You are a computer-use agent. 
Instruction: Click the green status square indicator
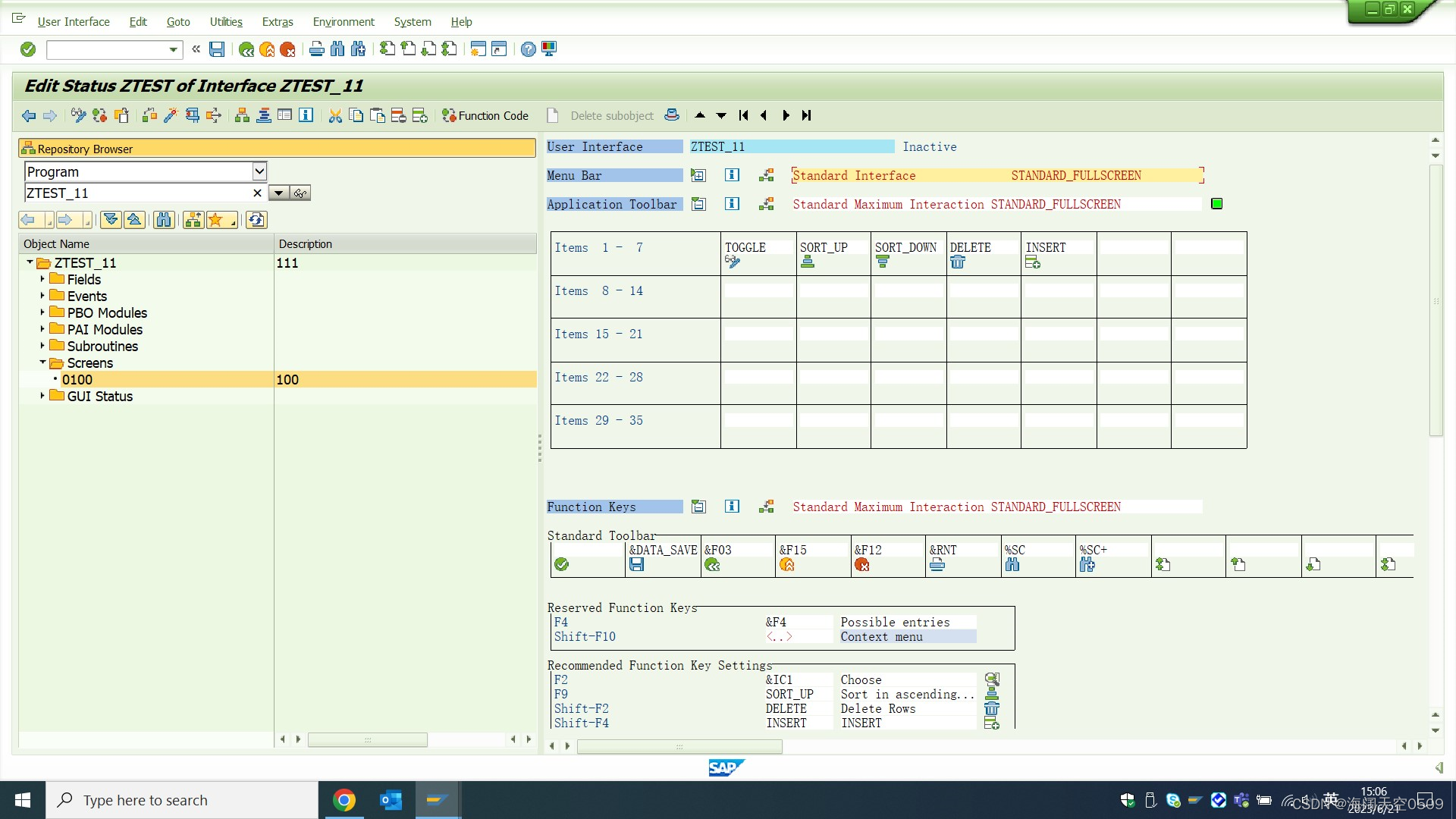click(x=1216, y=203)
